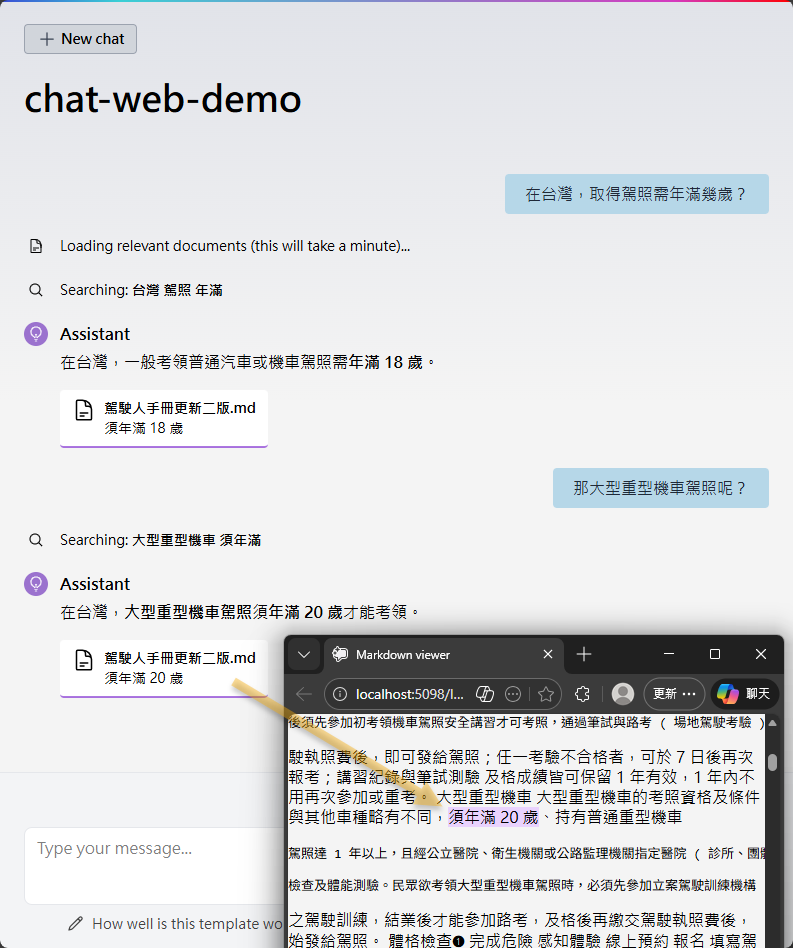Image resolution: width=793 pixels, height=948 pixels.
Task: Open the Copilot 聊天 button
Action: point(744,694)
